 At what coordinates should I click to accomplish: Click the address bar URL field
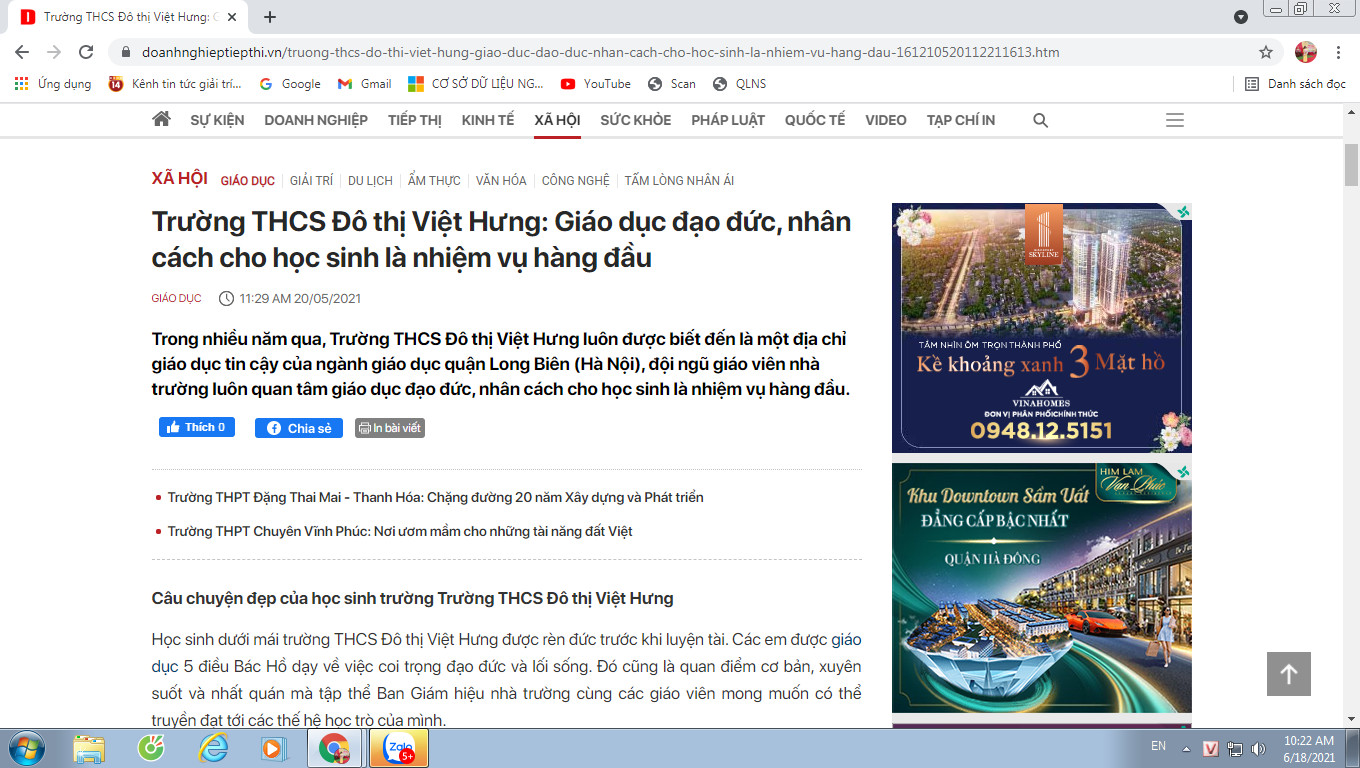pos(600,52)
